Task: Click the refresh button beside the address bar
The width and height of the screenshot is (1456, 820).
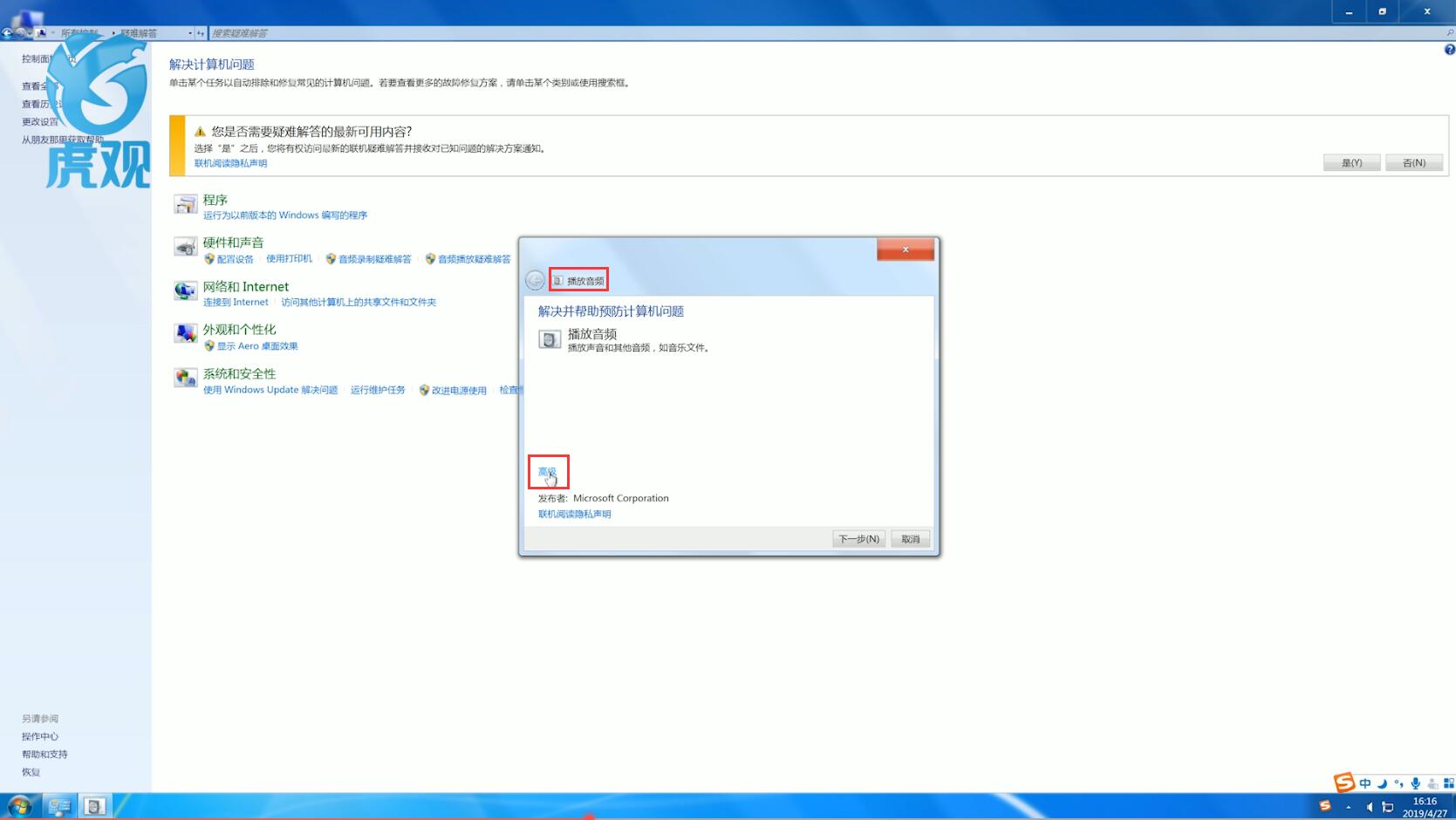Action: [x=201, y=33]
